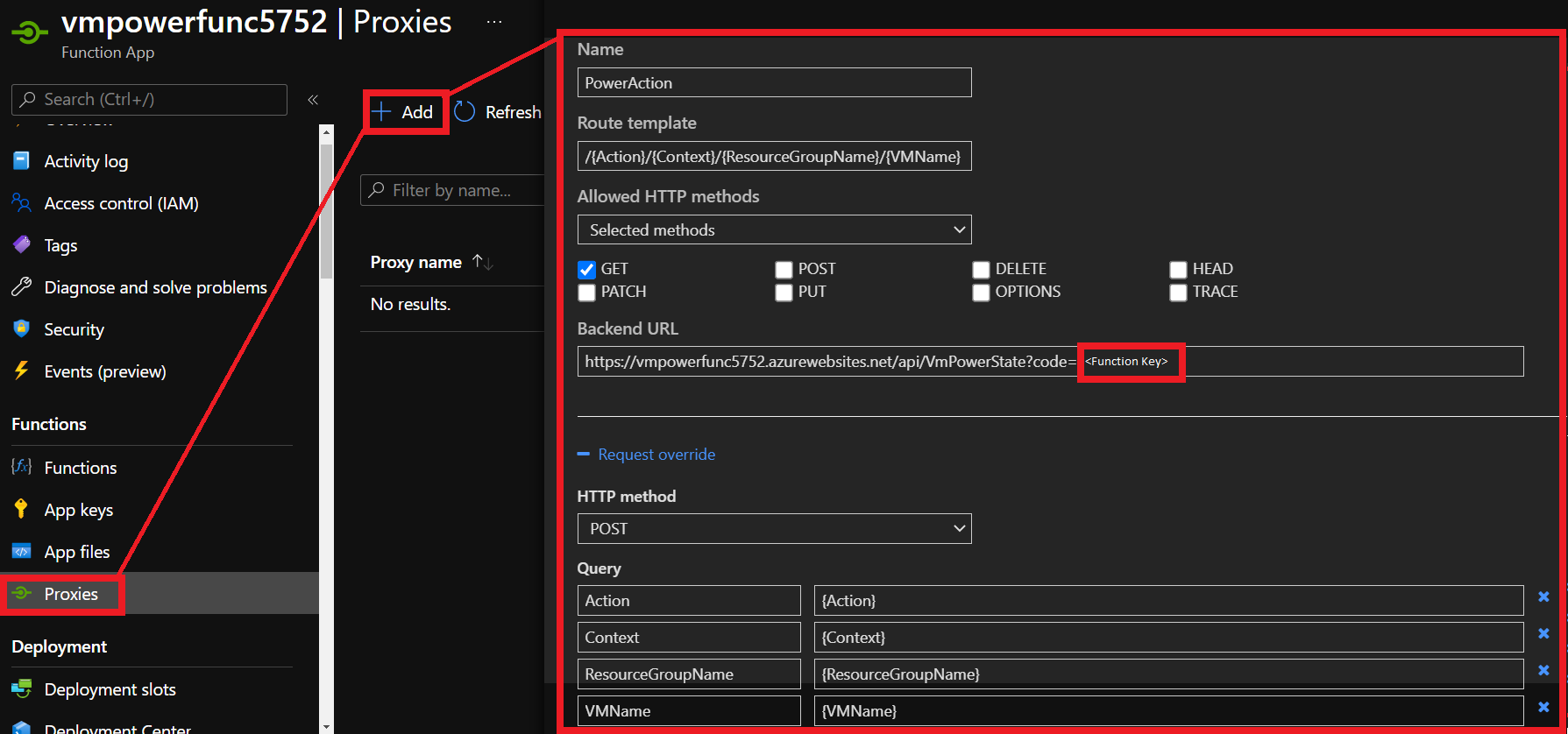Viewport: 1568px width, 734px height.
Task: Click the Function App logo icon
Action: (29, 33)
